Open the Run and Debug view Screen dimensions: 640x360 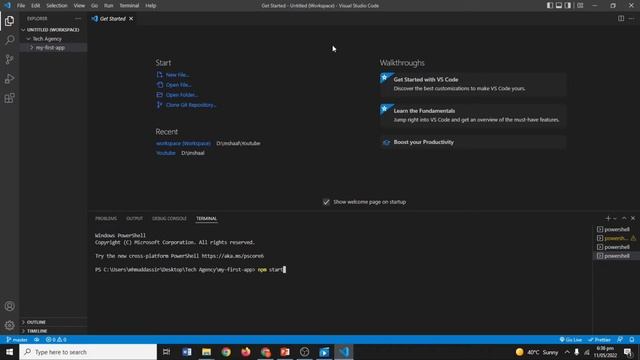click(9, 78)
